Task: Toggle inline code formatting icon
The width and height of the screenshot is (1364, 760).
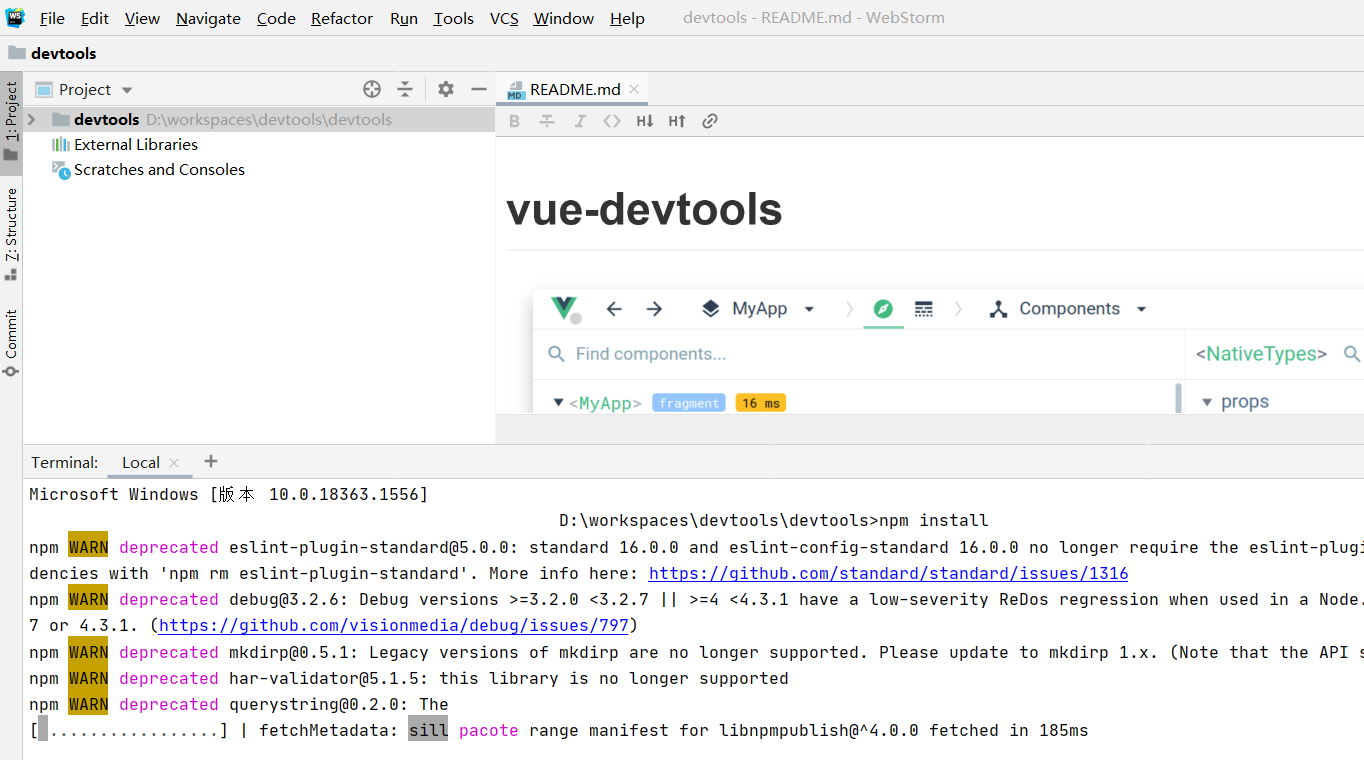Action: tap(612, 121)
